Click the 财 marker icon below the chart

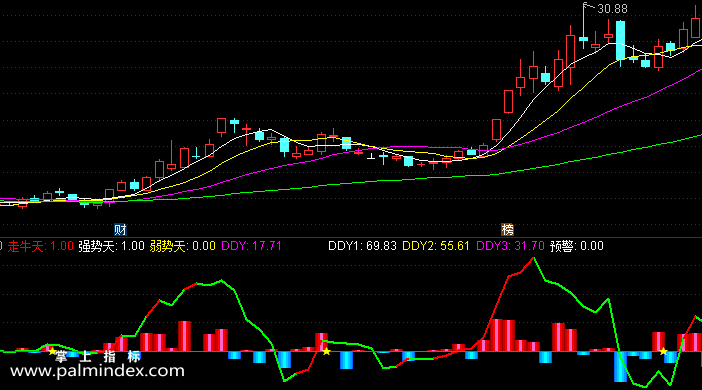coord(120,230)
